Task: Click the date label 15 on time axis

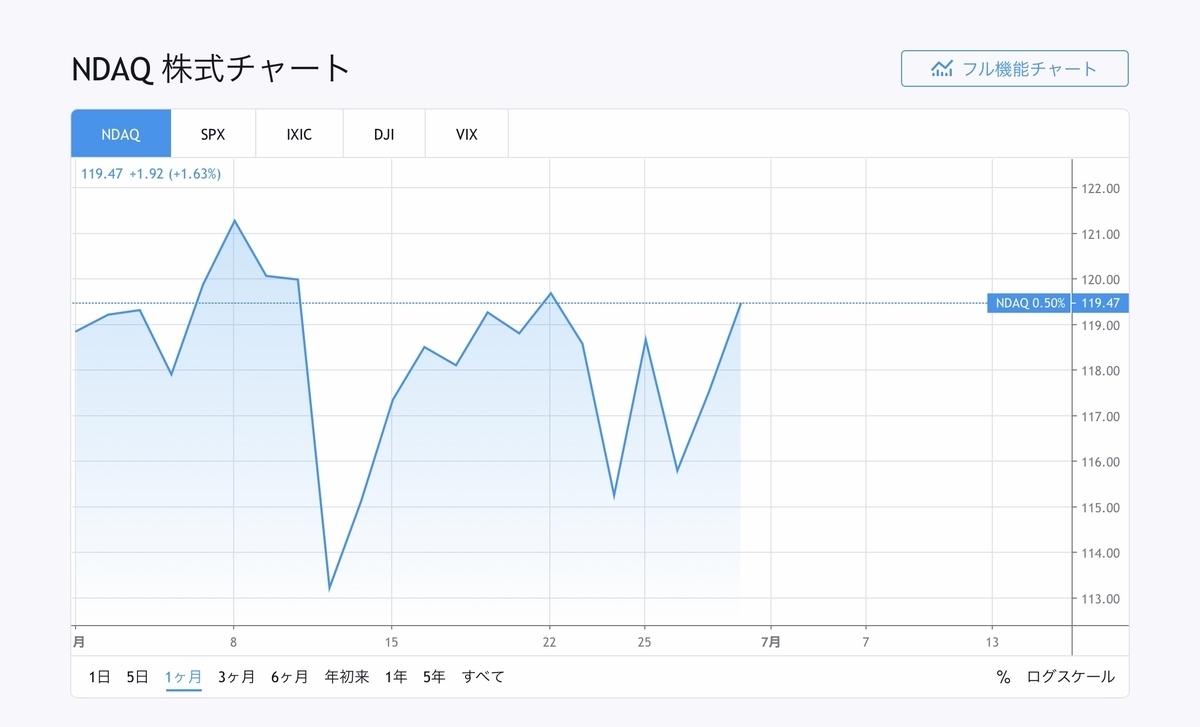Action: (x=392, y=641)
